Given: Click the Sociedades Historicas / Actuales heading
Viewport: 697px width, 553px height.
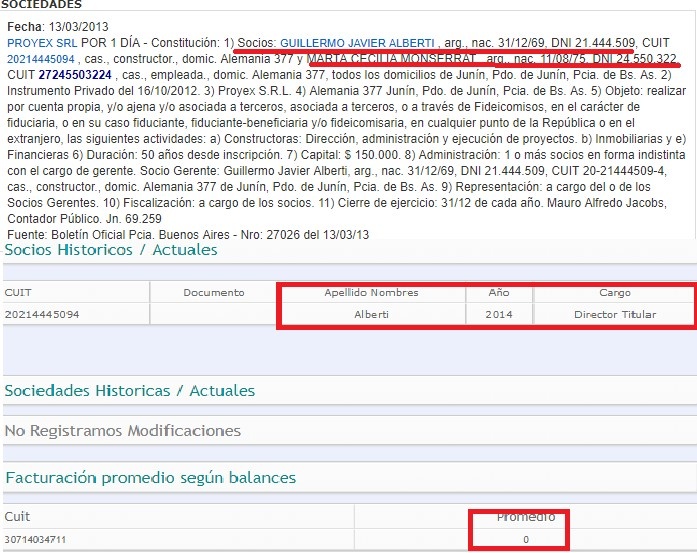Looking at the screenshot, I should [130, 391].
